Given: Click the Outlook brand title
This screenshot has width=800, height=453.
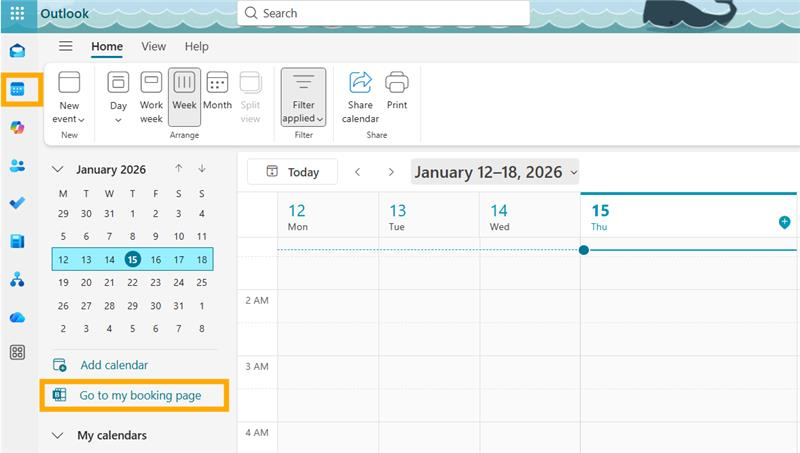Looking at the screenshot, I should (64, 14).
